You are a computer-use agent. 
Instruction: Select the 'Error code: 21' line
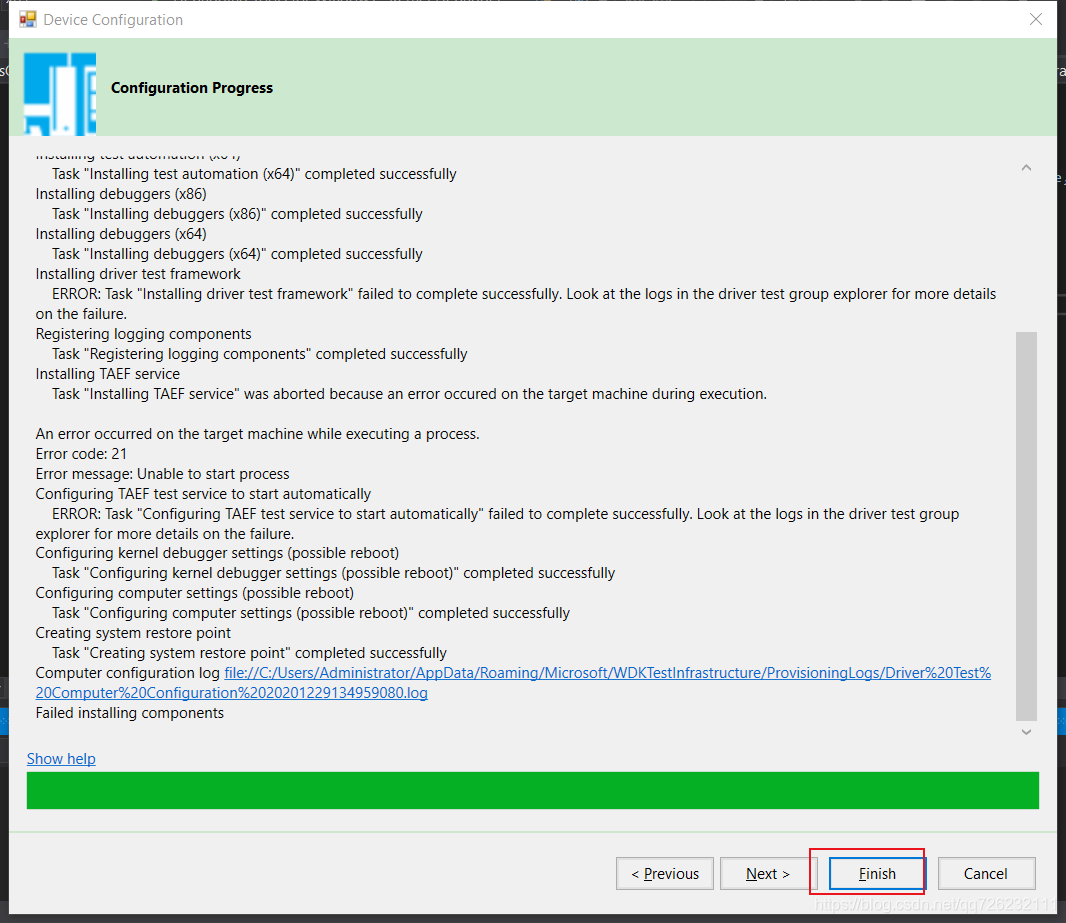pyautogui.click(x=81, y=453)
